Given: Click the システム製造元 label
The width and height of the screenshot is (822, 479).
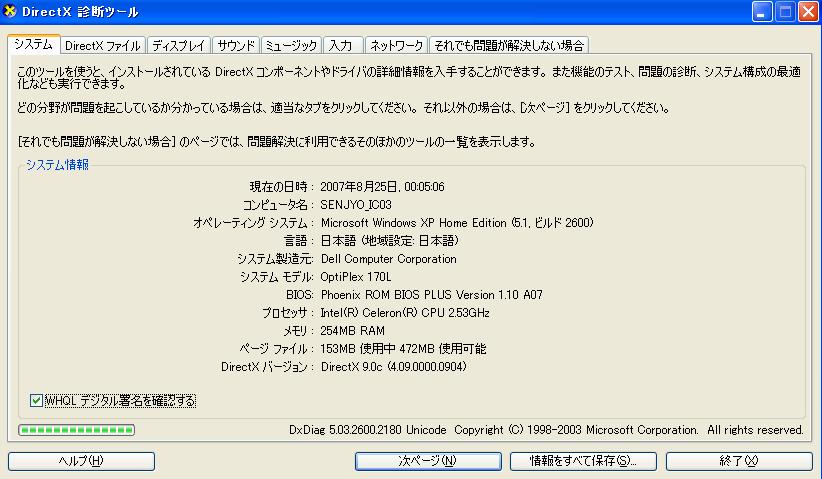Looking at the screenshot, I should click(275, 259).
